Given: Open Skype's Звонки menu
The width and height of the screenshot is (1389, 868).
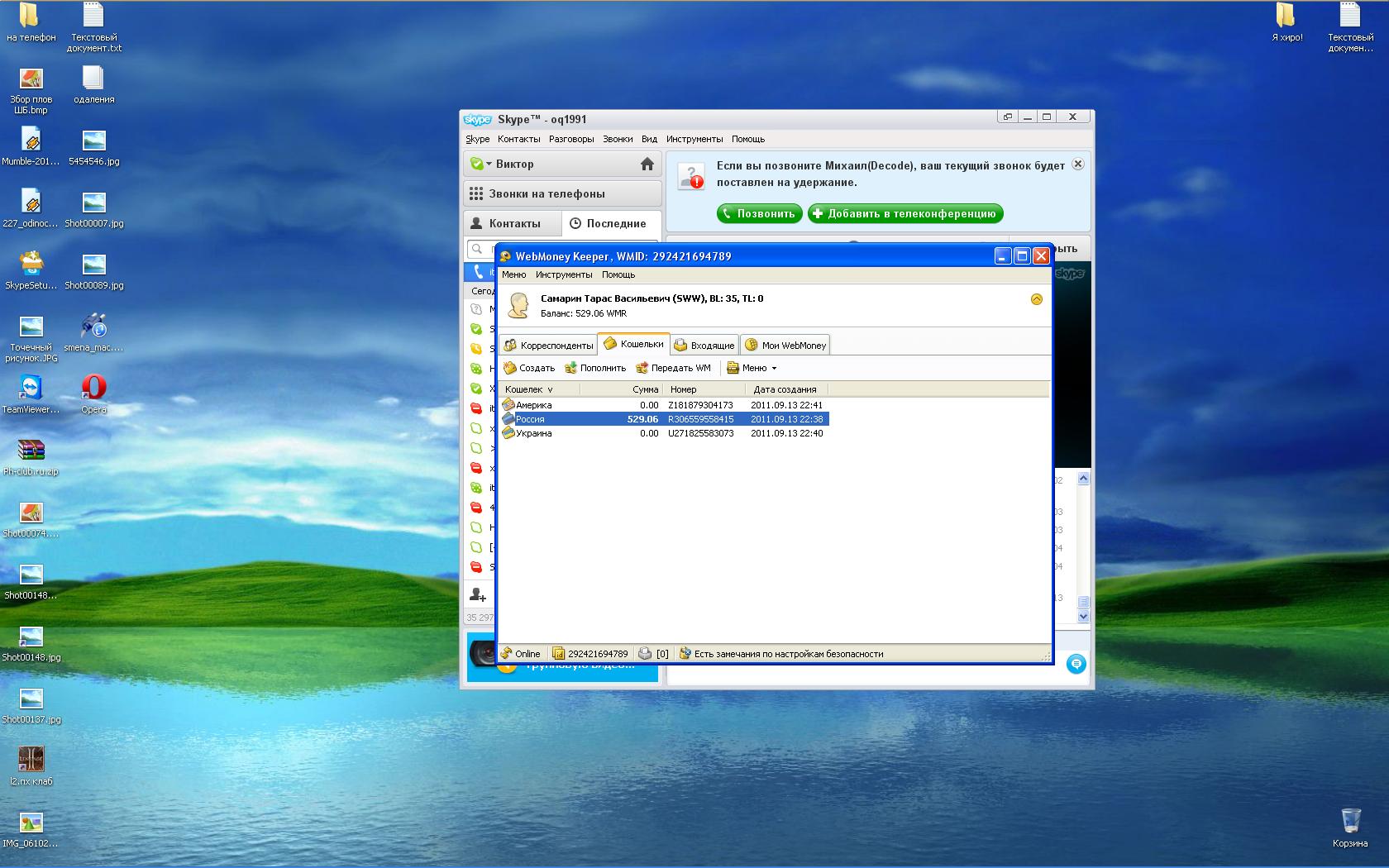Looking at the screenshot, I should (x=618, y=139).
